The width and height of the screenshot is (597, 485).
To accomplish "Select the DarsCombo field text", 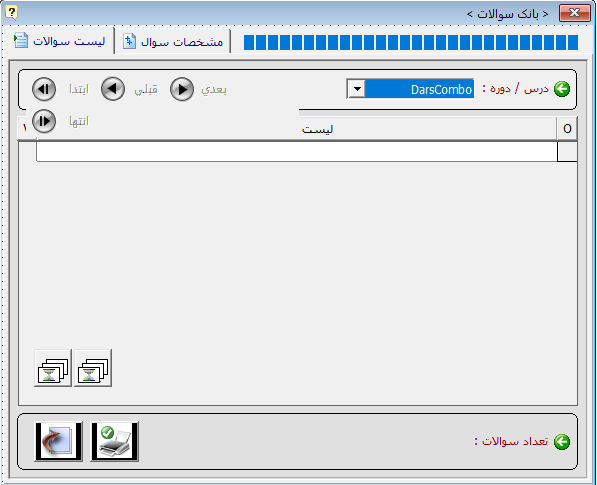I will (x=420, y=89).
